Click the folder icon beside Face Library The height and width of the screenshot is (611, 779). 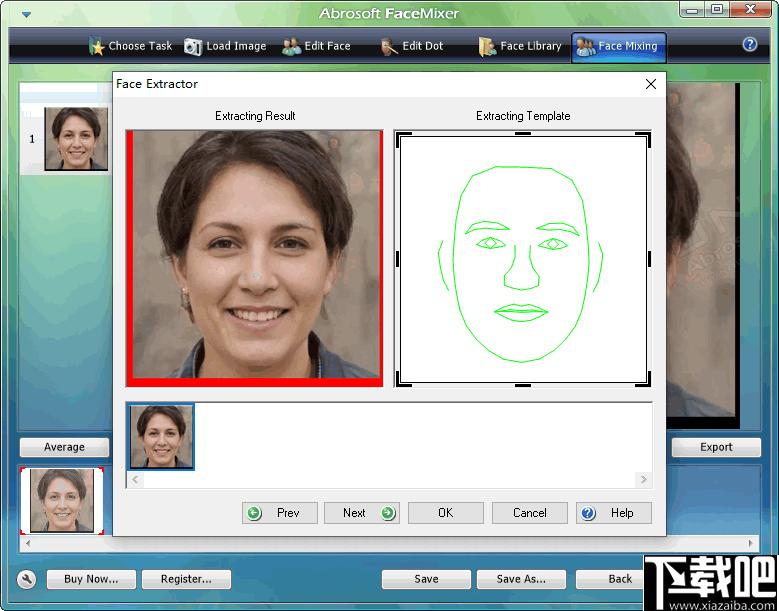pyautogui.click(x=487, y=46)
